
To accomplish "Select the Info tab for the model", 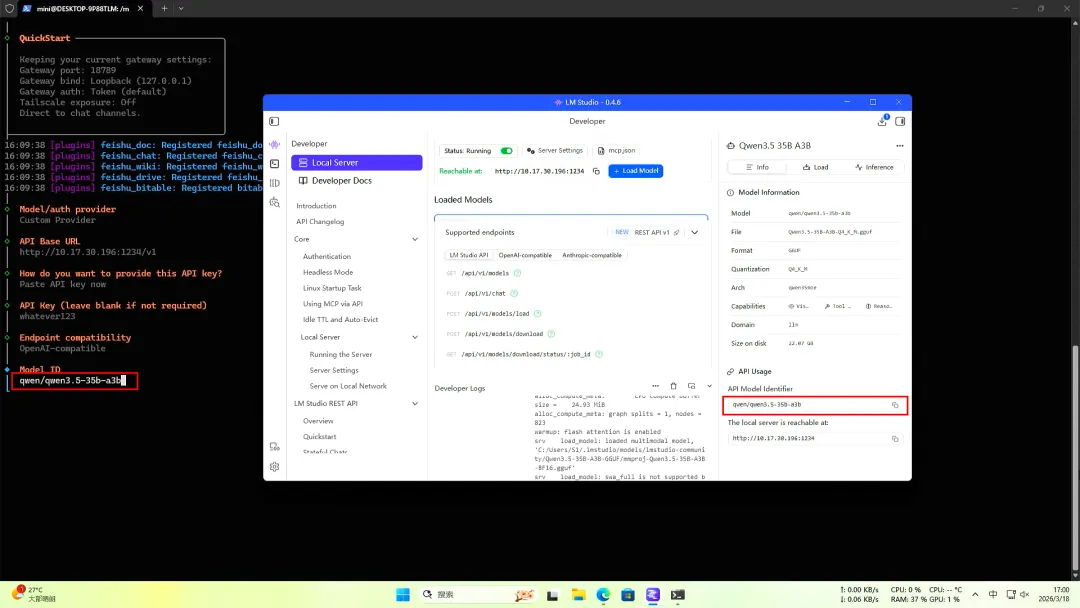I will click(x=757, y=167).
